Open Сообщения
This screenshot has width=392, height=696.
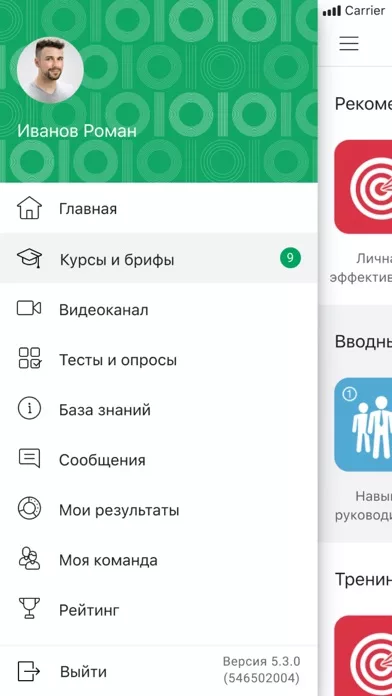159,459
